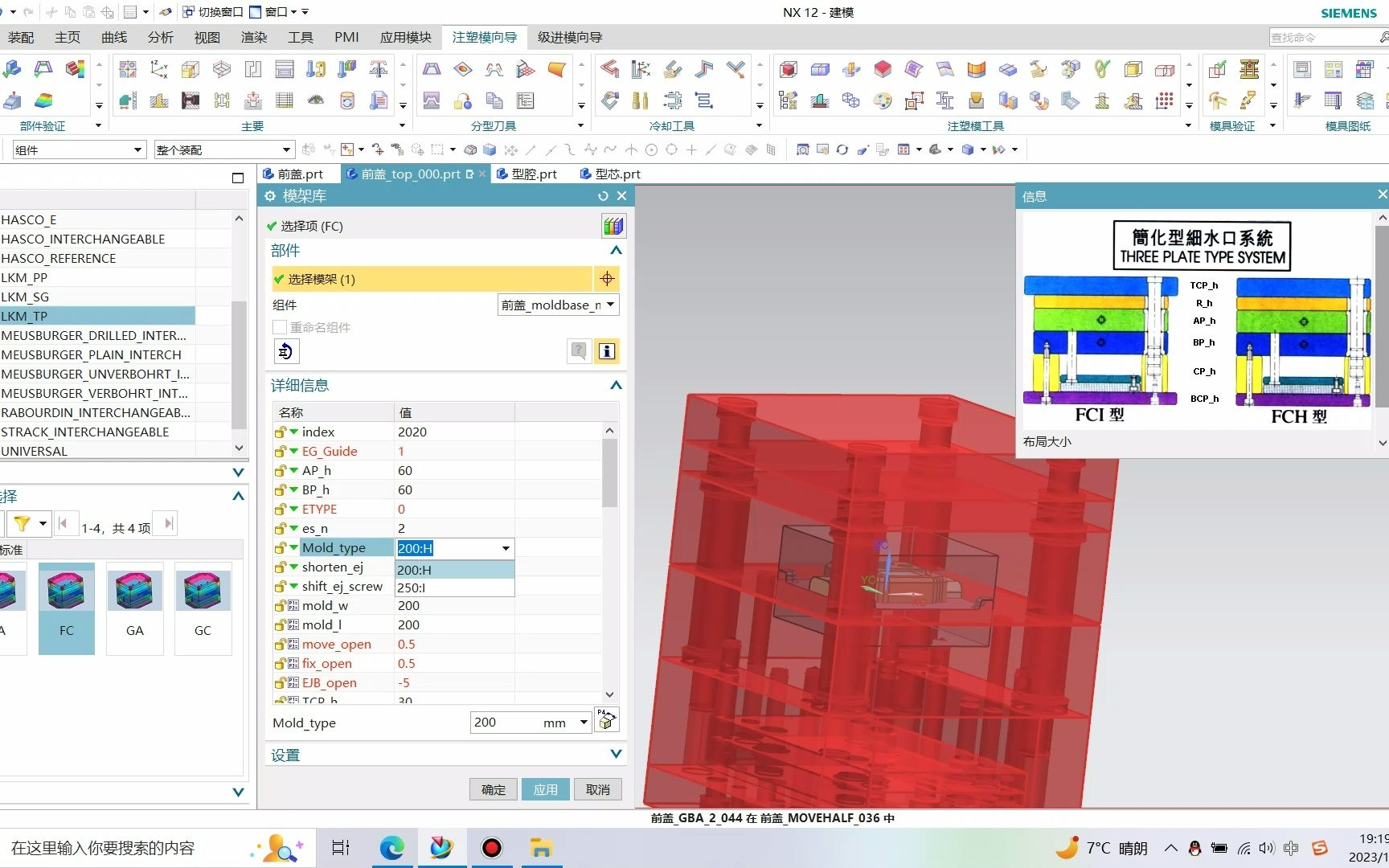The image size is (1389, 868).
Task: Toggle lock icon for mold_l row
Action: 281,624
